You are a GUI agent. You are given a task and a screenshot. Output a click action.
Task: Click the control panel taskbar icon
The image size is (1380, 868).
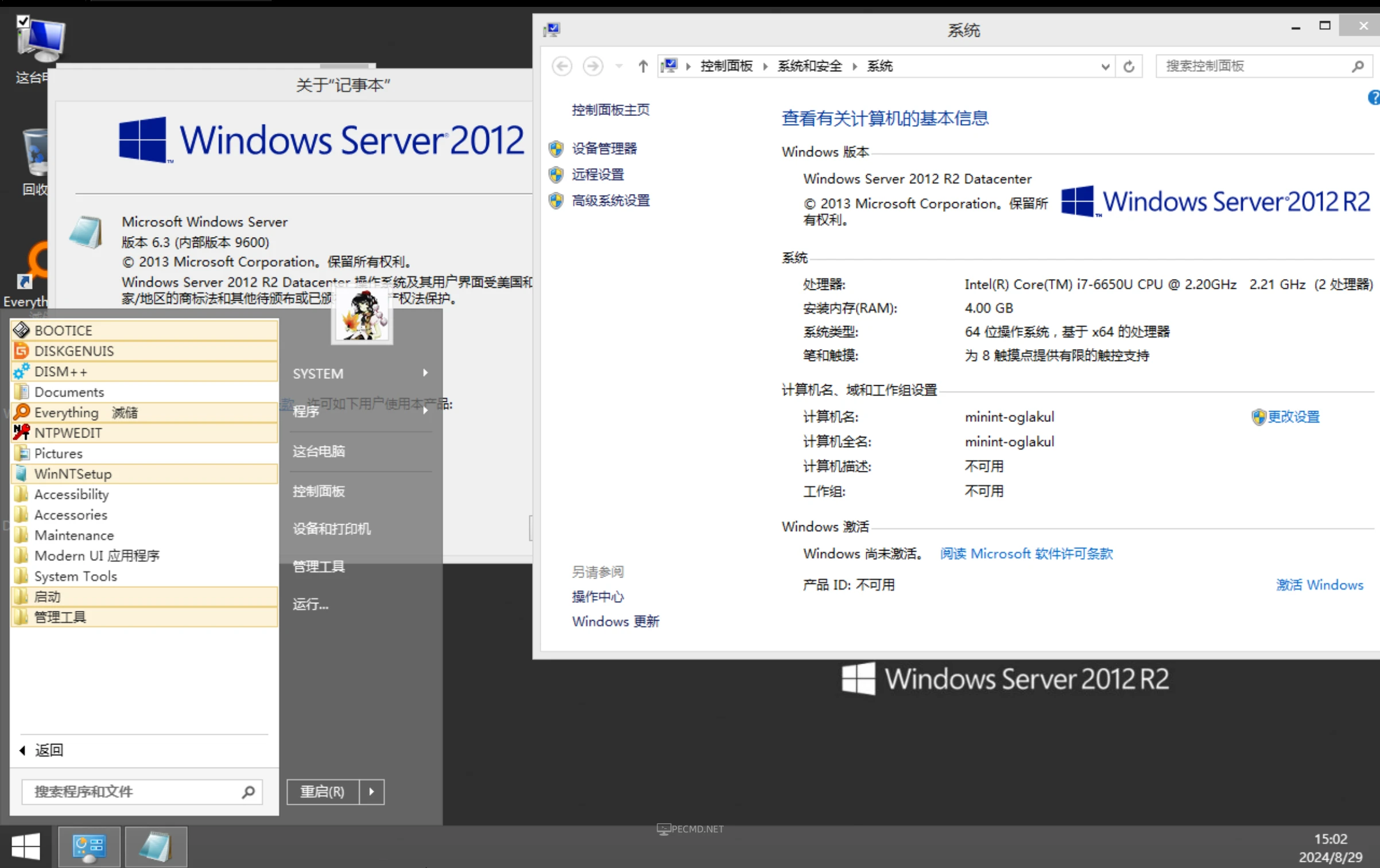point(89,847)
